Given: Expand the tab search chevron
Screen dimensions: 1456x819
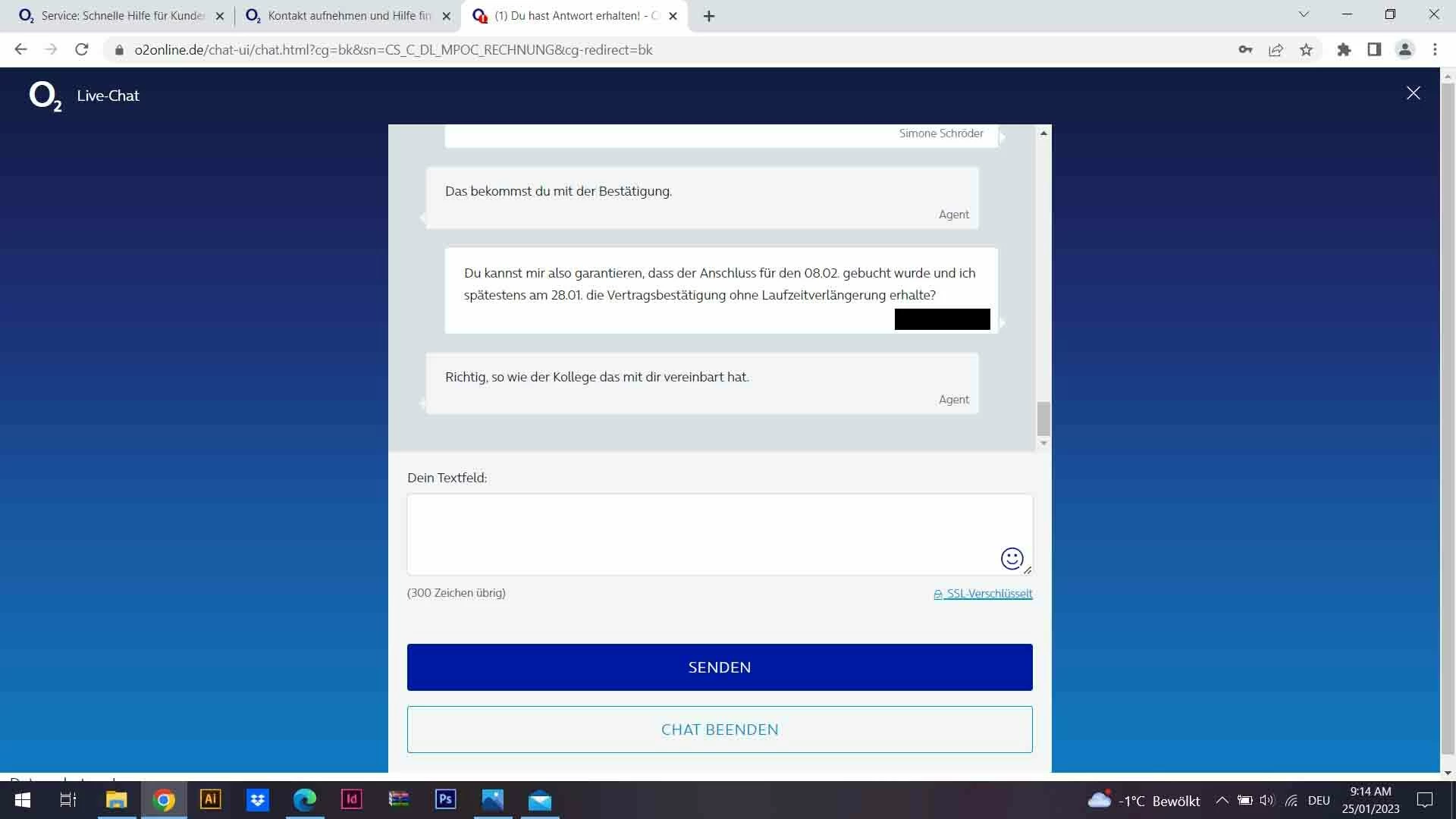Looking at the screenshot, I should click(x=1304, y=14).
